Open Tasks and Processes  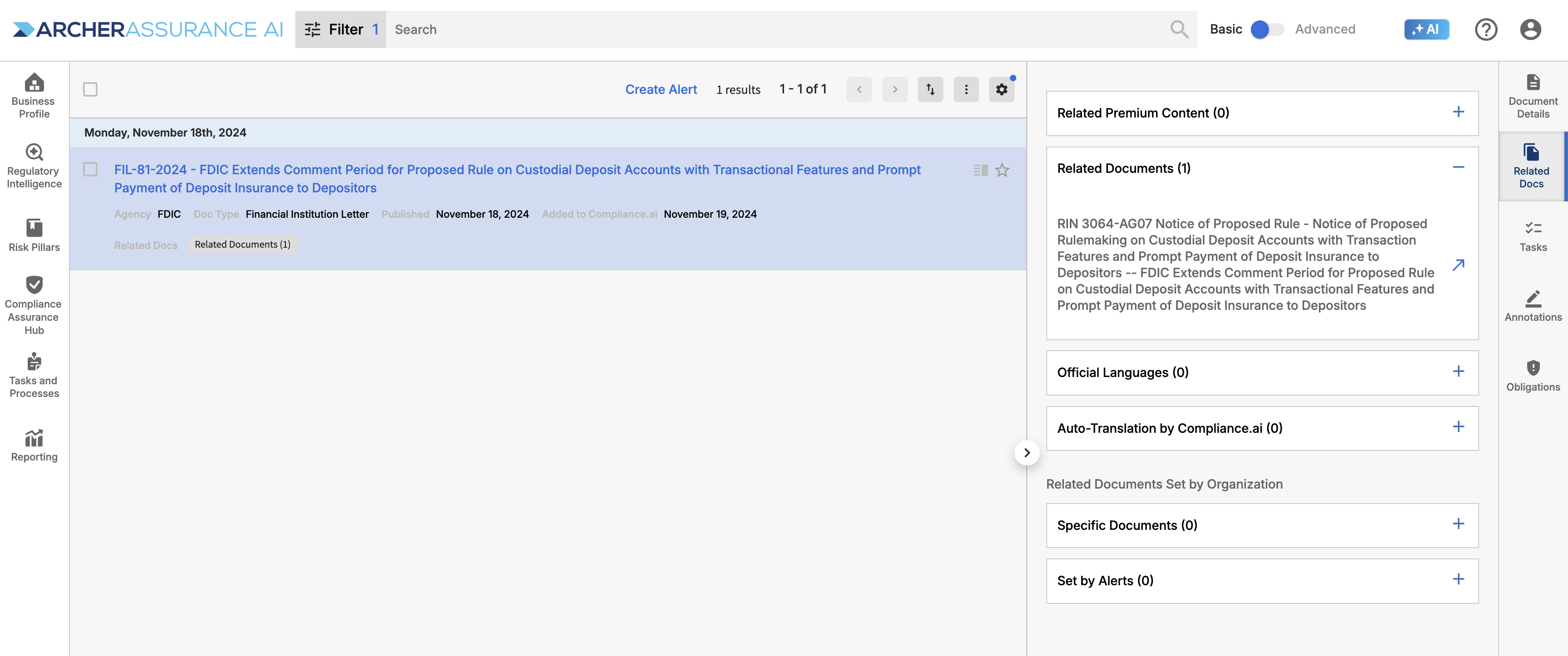pyautogui.click(x=34, y=376)
